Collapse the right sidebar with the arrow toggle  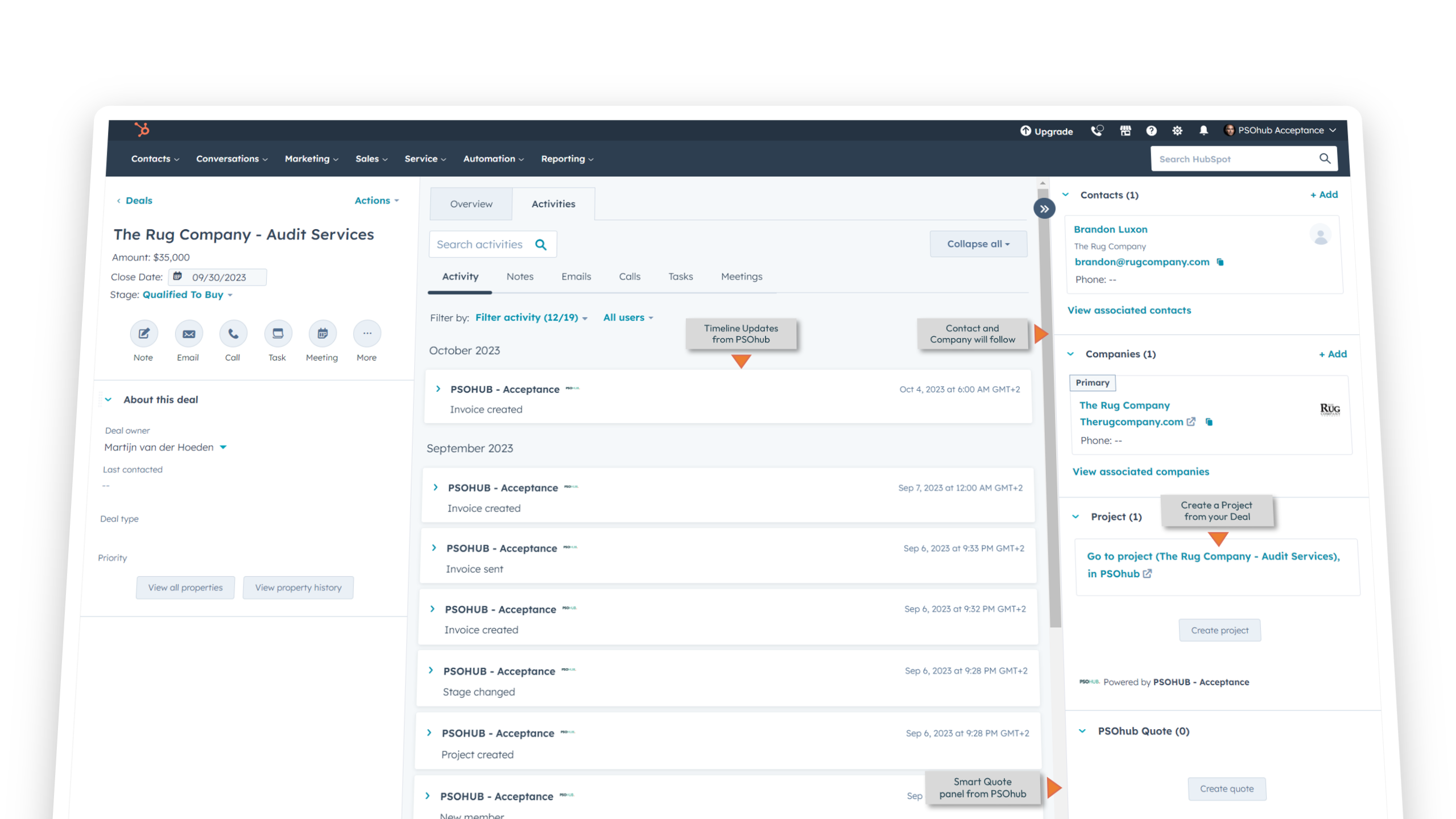pos(1044,209)
